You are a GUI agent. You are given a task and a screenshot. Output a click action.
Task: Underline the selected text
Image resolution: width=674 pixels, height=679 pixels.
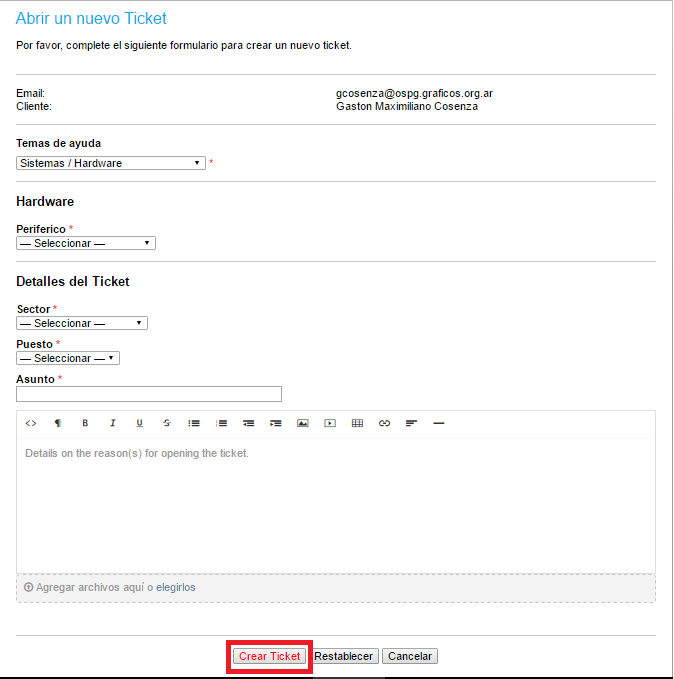139,423
